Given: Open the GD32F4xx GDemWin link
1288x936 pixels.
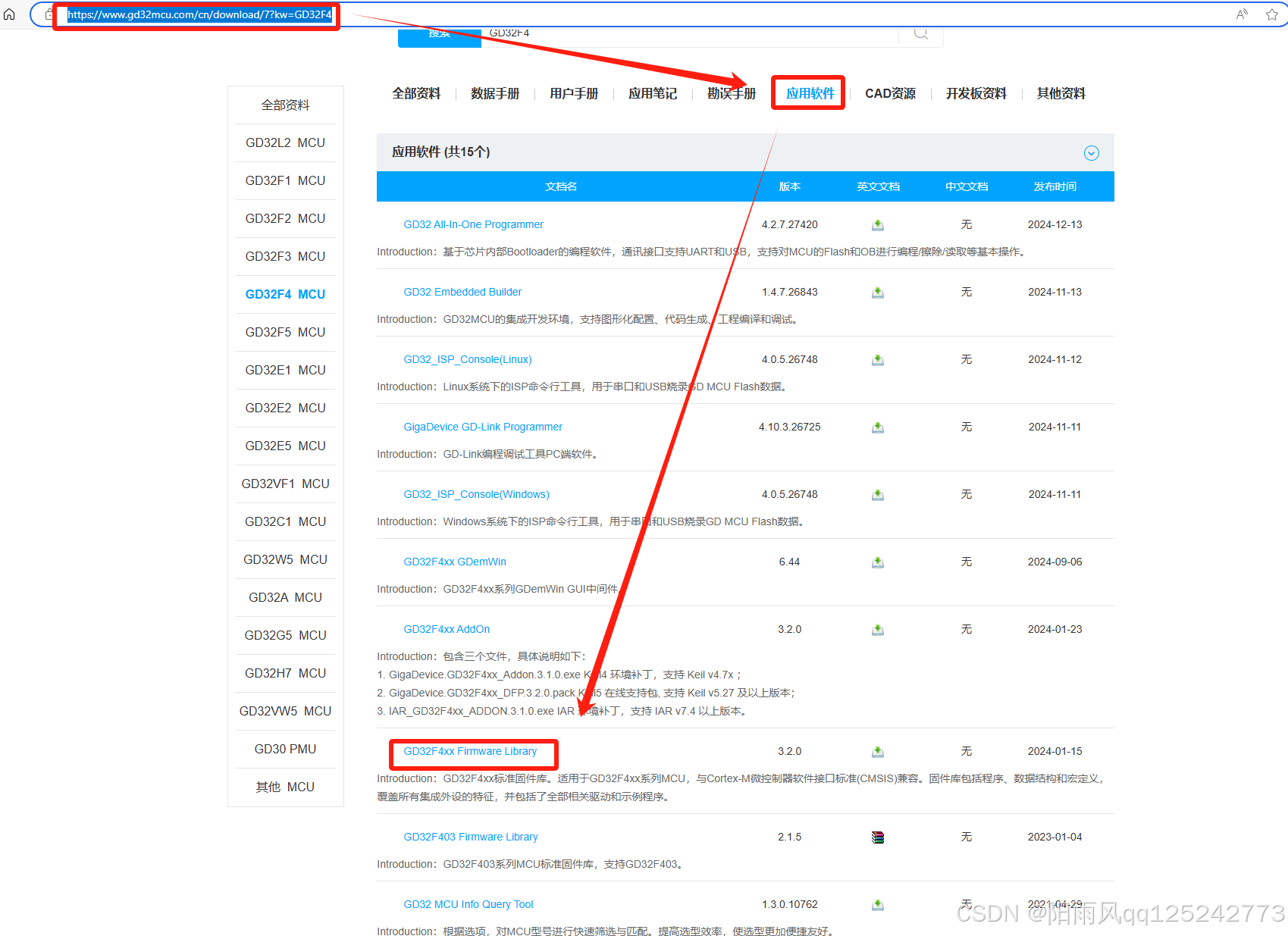Looking at the screenshot, I should click(455, 562).
